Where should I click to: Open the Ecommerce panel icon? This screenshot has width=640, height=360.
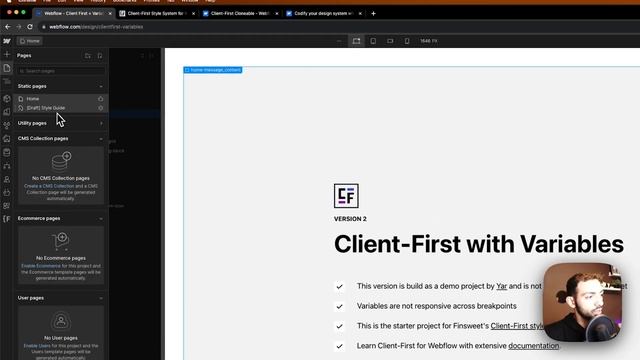pyautogui.click(x=7, y=192)
